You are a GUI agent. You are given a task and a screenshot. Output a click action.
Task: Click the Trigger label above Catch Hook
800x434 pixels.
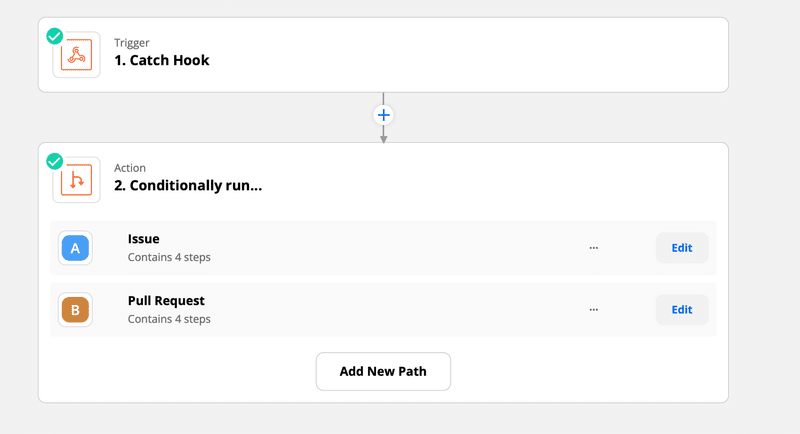(132, 42)
